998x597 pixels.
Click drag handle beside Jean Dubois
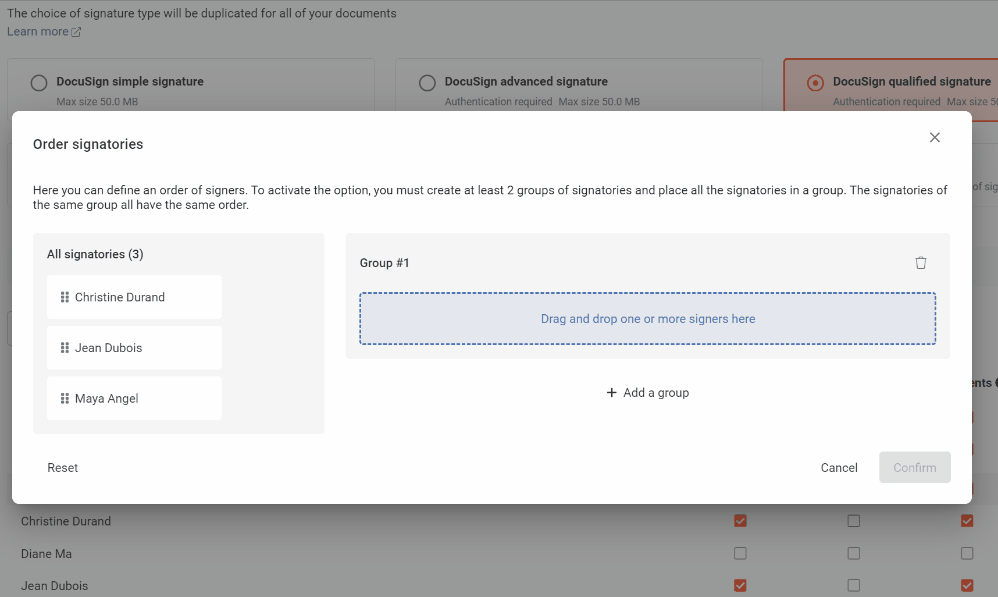click(65, 348)
